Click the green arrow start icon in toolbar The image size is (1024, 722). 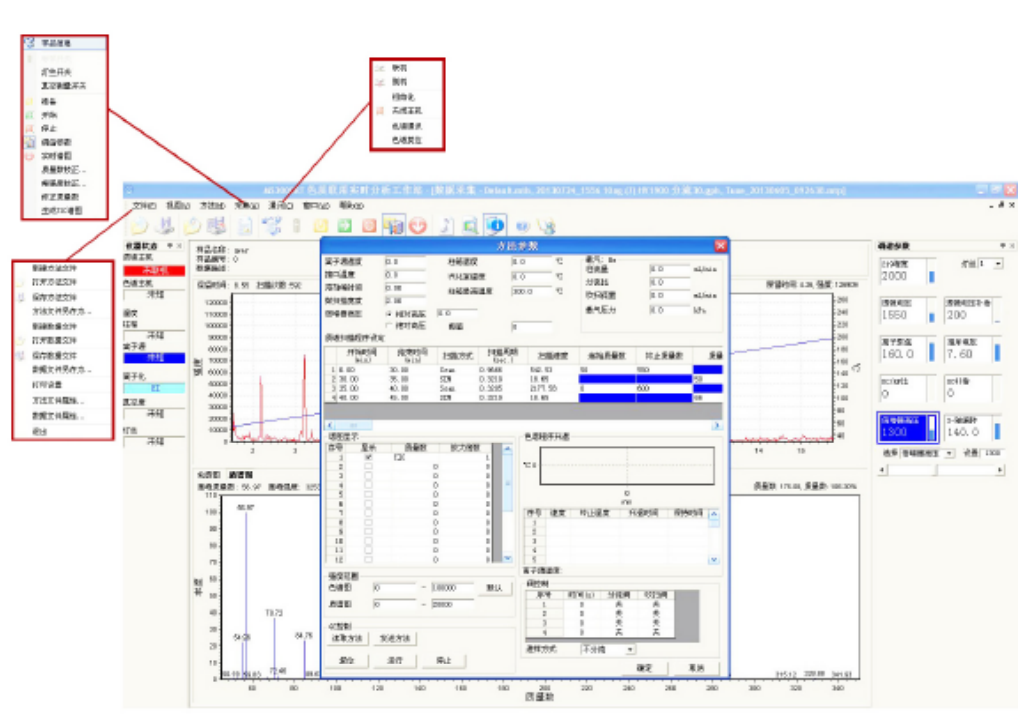coord(344,225)
